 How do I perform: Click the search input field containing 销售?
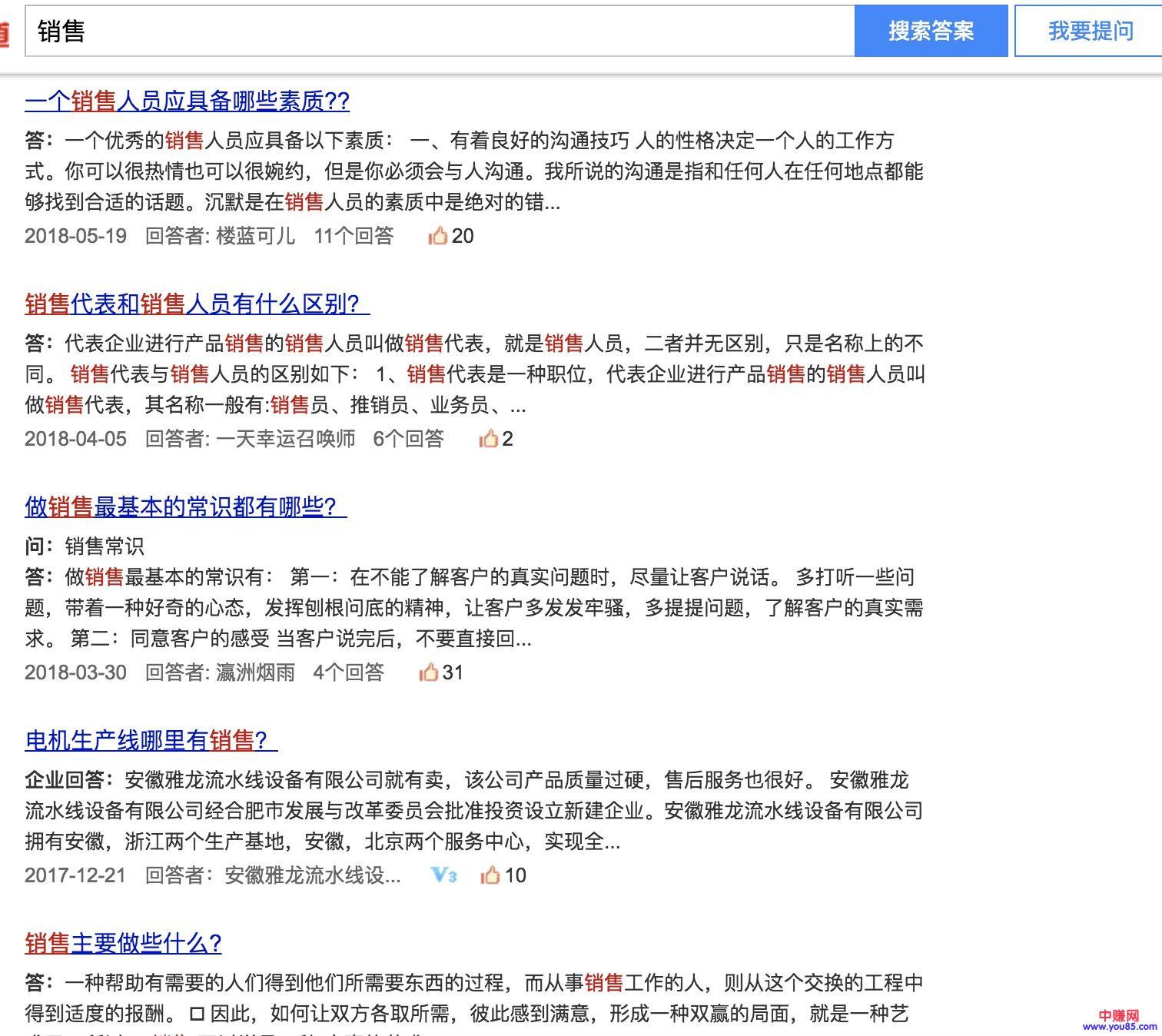pos(438,31)
